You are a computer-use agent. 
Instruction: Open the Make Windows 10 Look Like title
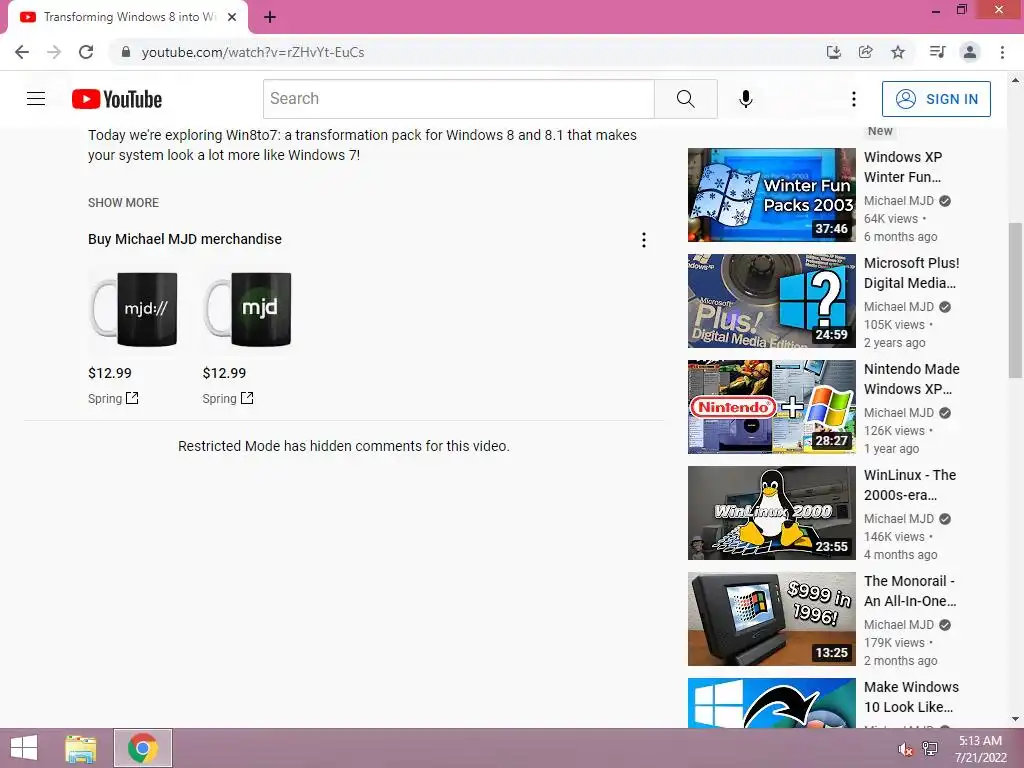pyautogui.click(x=912, y=697)
